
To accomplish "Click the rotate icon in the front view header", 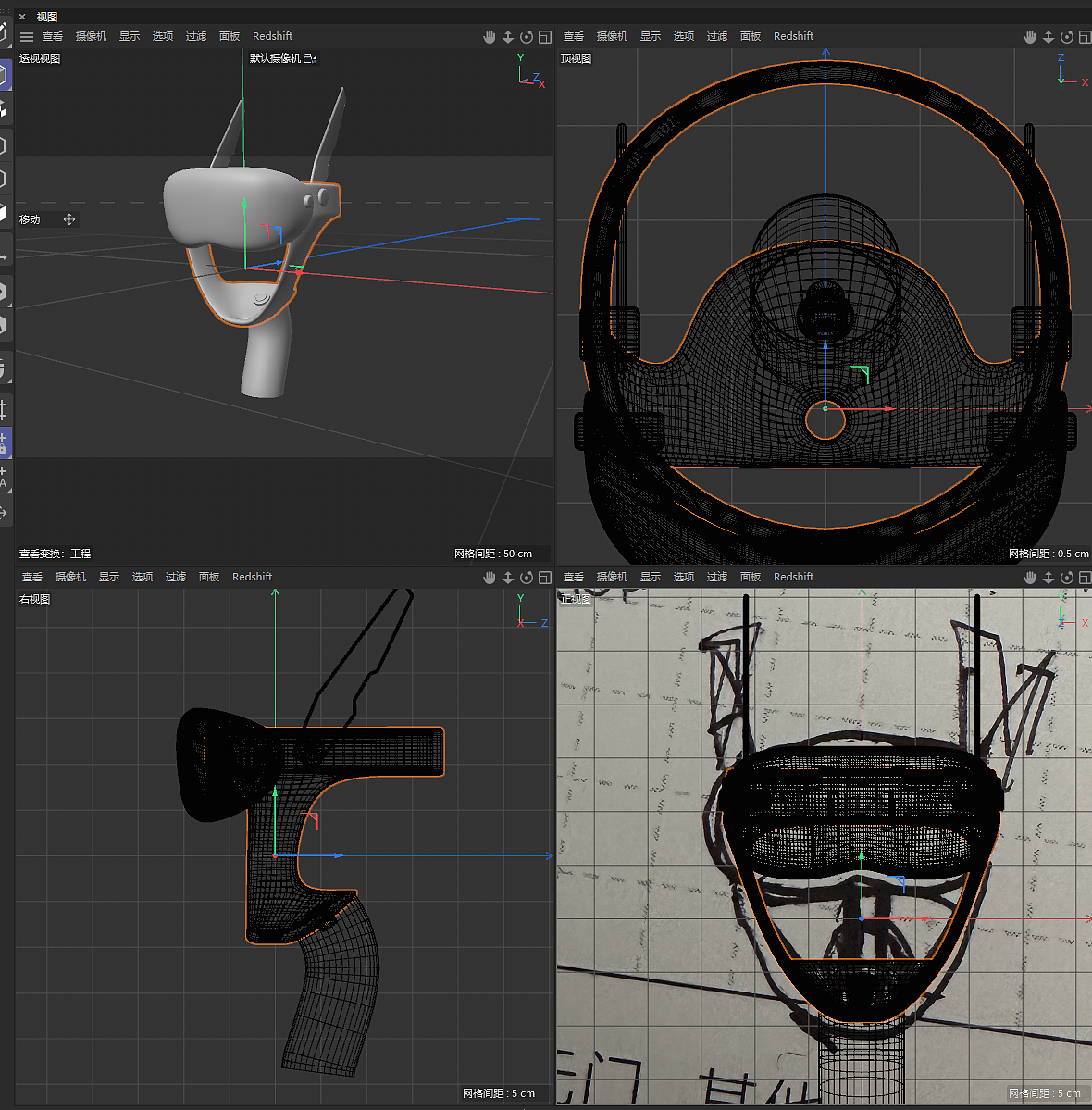I will pos(1067,578).
